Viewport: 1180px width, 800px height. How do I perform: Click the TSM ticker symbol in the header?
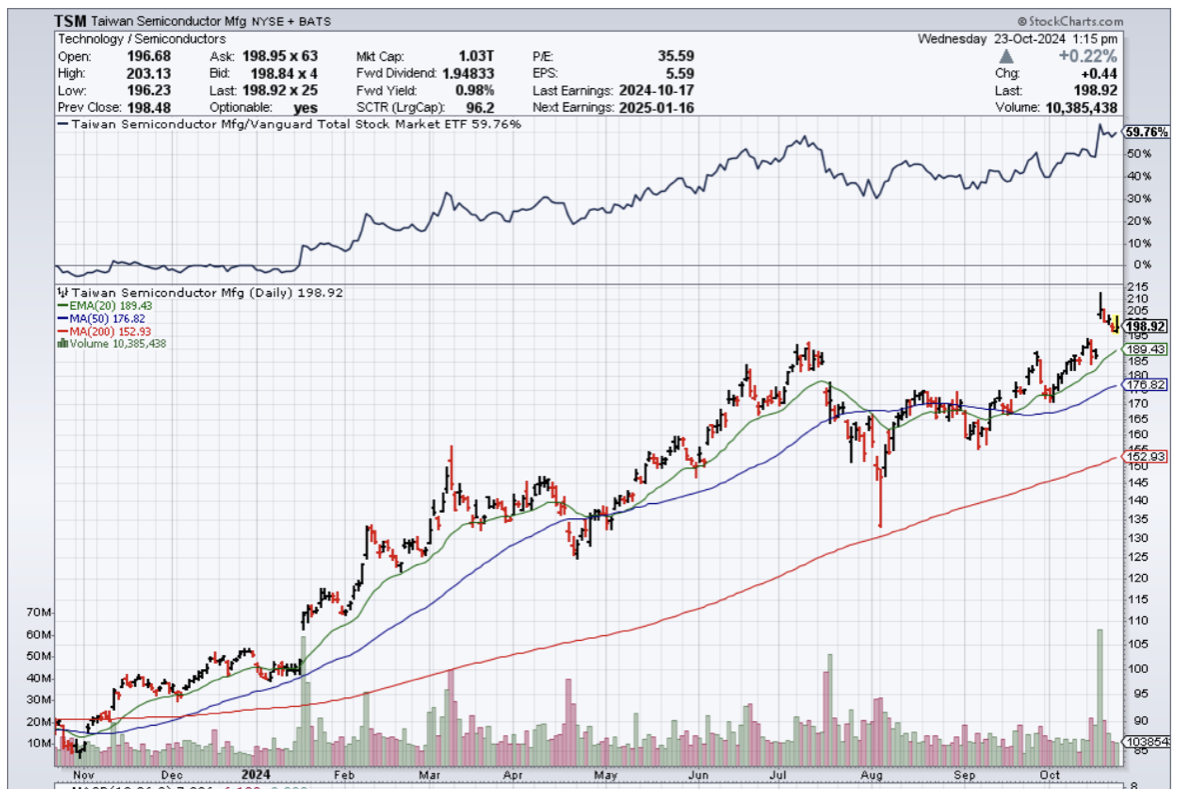coord(70,21)
